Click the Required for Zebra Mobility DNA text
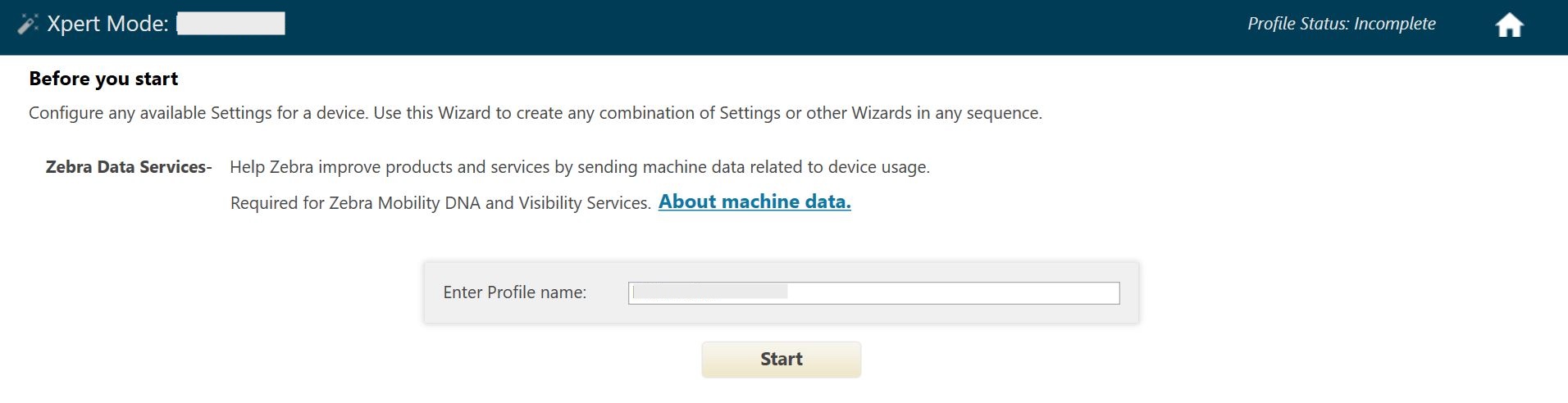 pos(440,203)
